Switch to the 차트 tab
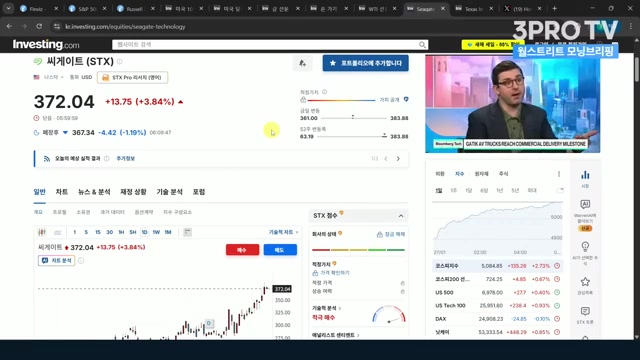The width and height of the screenshot is (640, 360). coord(62,192)
